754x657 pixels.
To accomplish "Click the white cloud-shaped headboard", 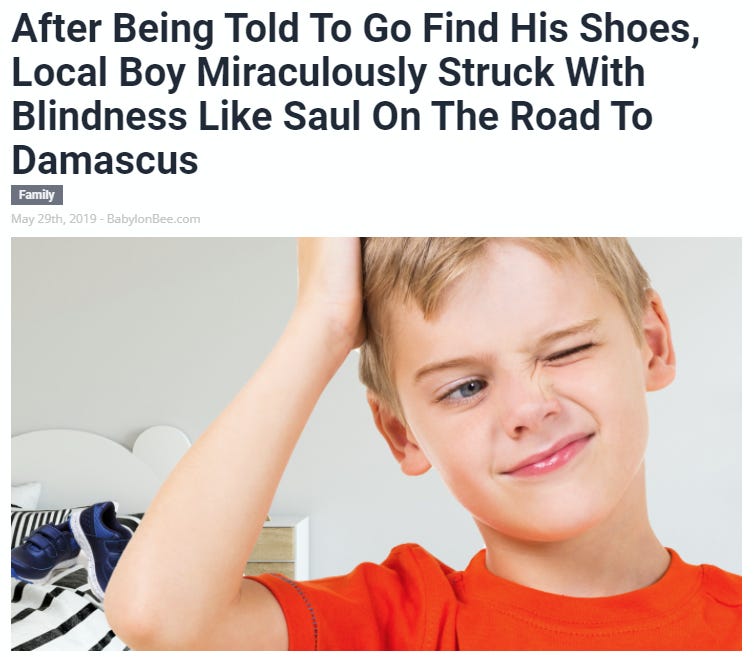I will tap(91, 462).
